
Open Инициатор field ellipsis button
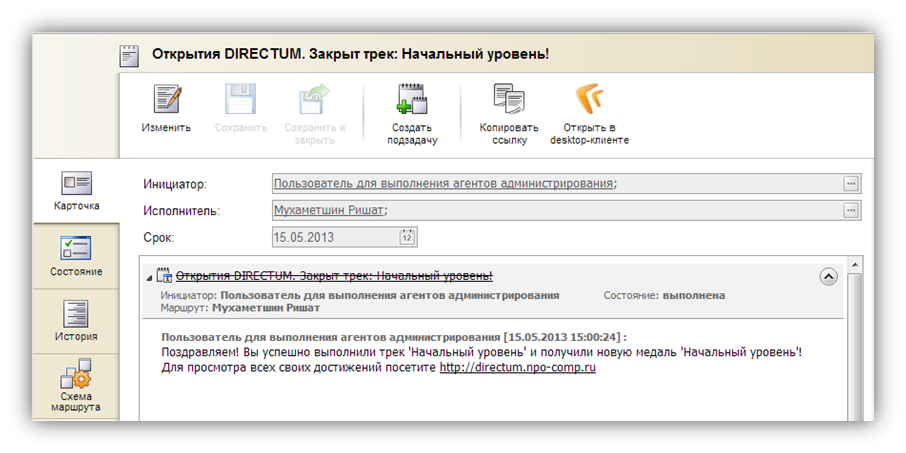[x=851, y=184]
